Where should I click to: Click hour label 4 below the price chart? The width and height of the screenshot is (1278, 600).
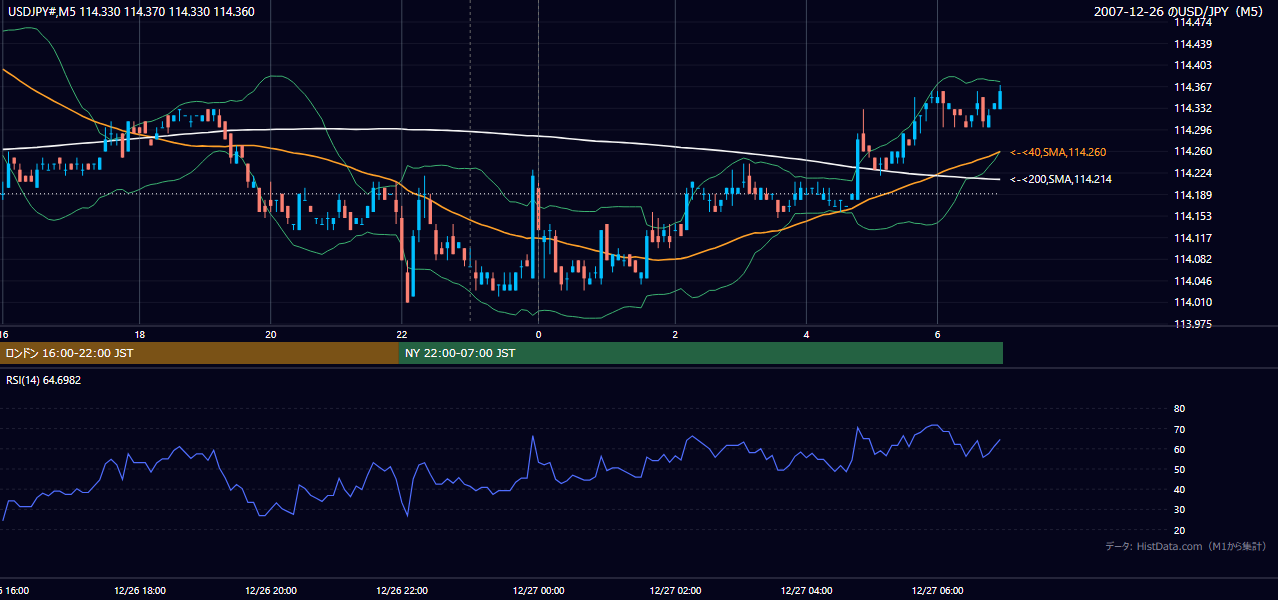(x=806, y=334)
